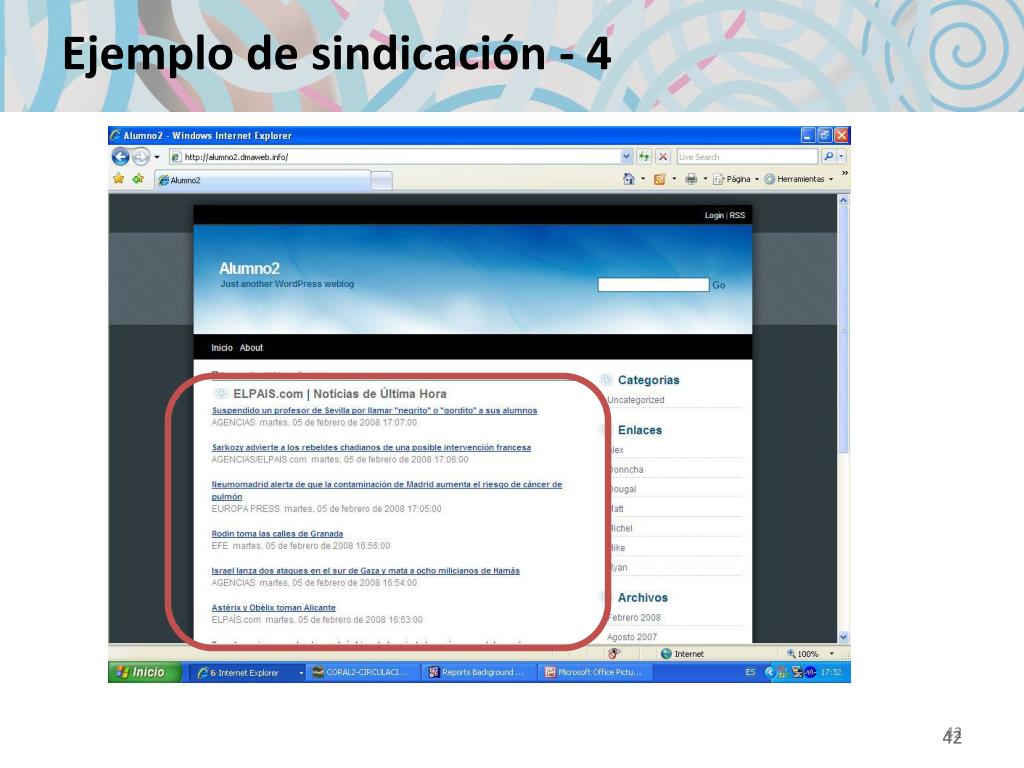Open the 6 Internet Explorer taskbar group
Screen dimensions: 1024x768
coord(249,673)
